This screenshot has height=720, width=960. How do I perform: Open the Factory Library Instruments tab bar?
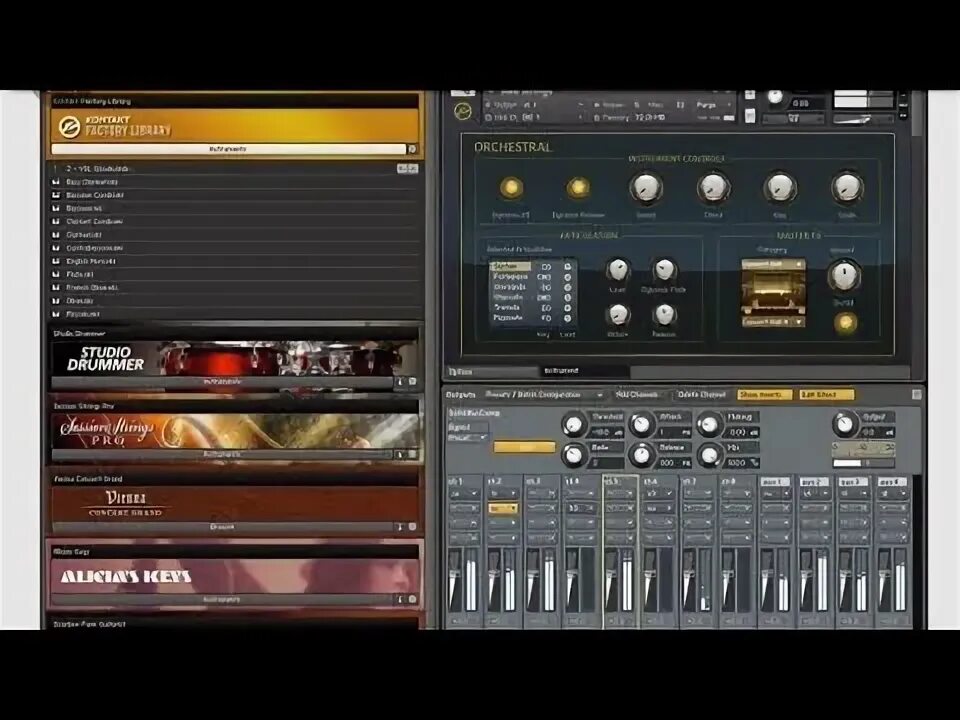coord(228,149)
